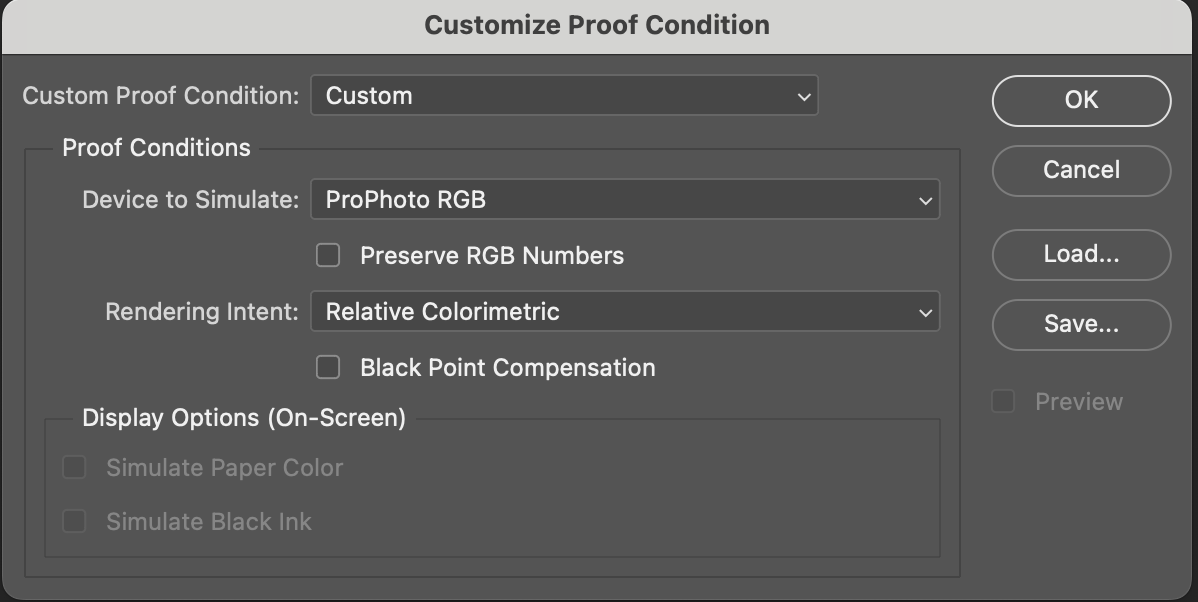Check the Simulate Black Ink box
Image resolution: width=1198 pixels, height=602 pixels.
[74, 522]
